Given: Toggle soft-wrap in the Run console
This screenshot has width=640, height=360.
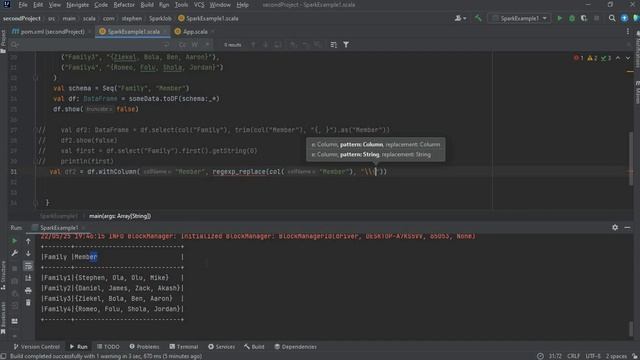Looking at the screenshot, I should (x=28, y=266).
